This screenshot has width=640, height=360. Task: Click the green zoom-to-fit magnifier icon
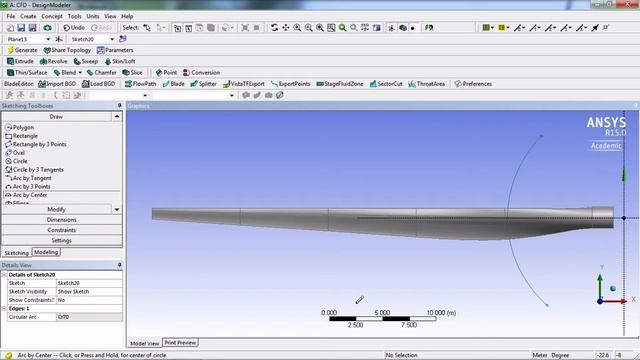[342, 28]
